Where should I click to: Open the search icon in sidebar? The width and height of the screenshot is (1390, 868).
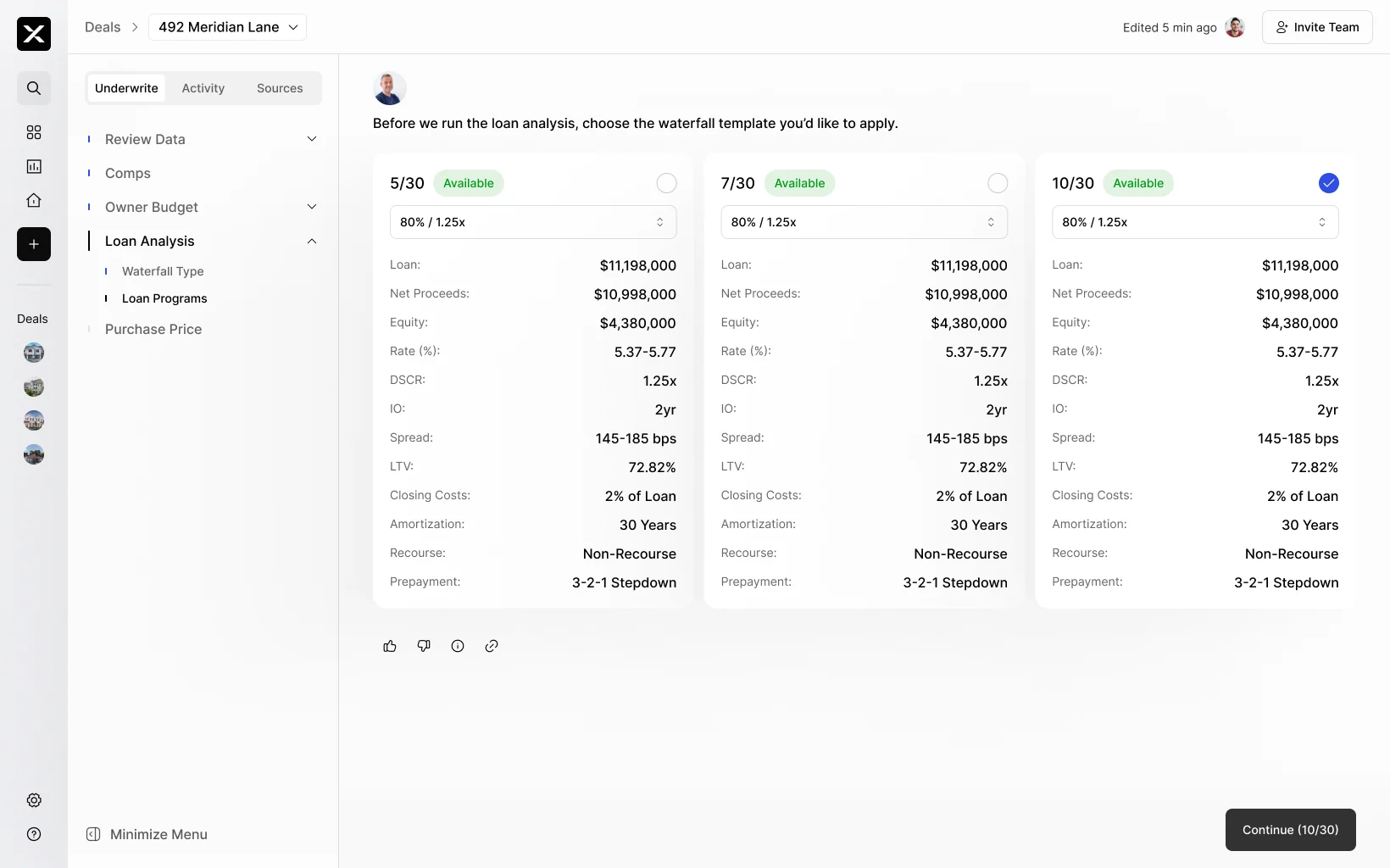click(x=34, y=88)
